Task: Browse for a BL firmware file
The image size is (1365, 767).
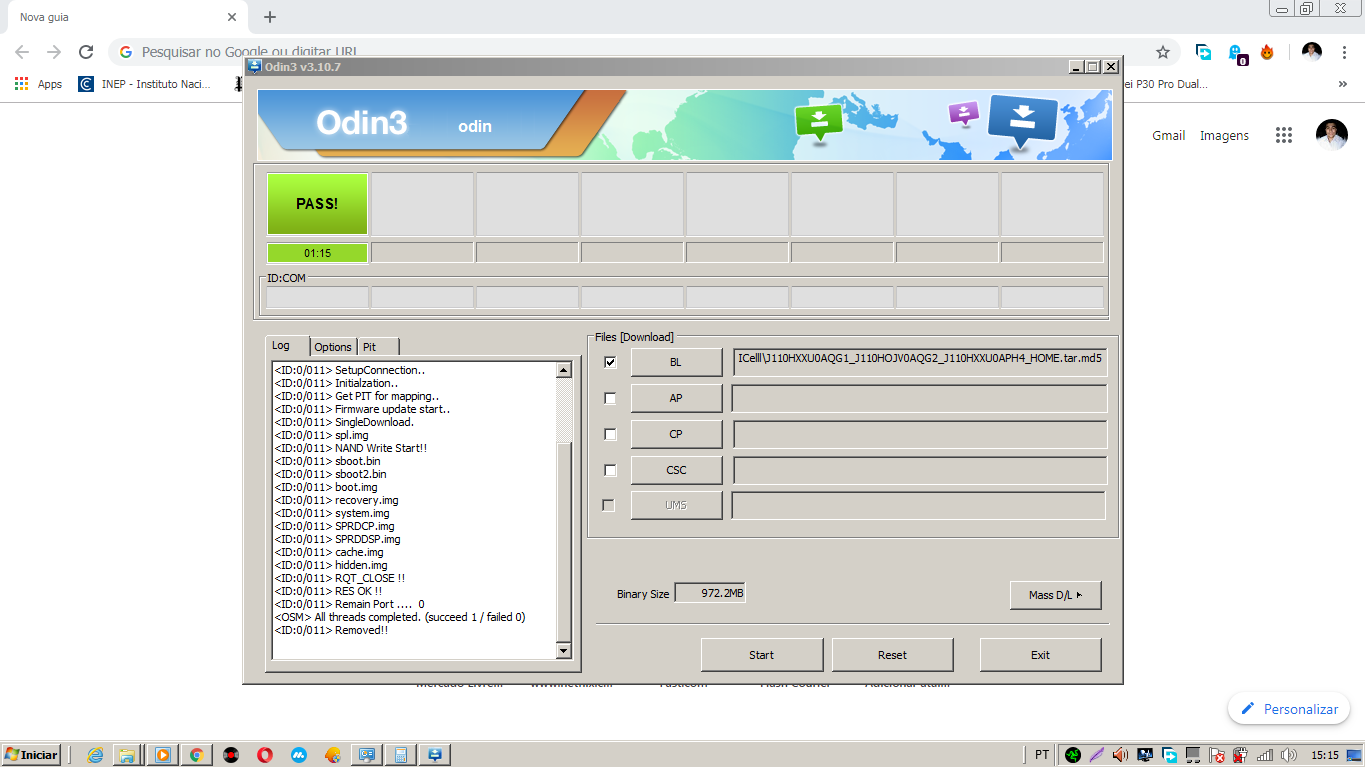Action: click(x=676, y=362)
